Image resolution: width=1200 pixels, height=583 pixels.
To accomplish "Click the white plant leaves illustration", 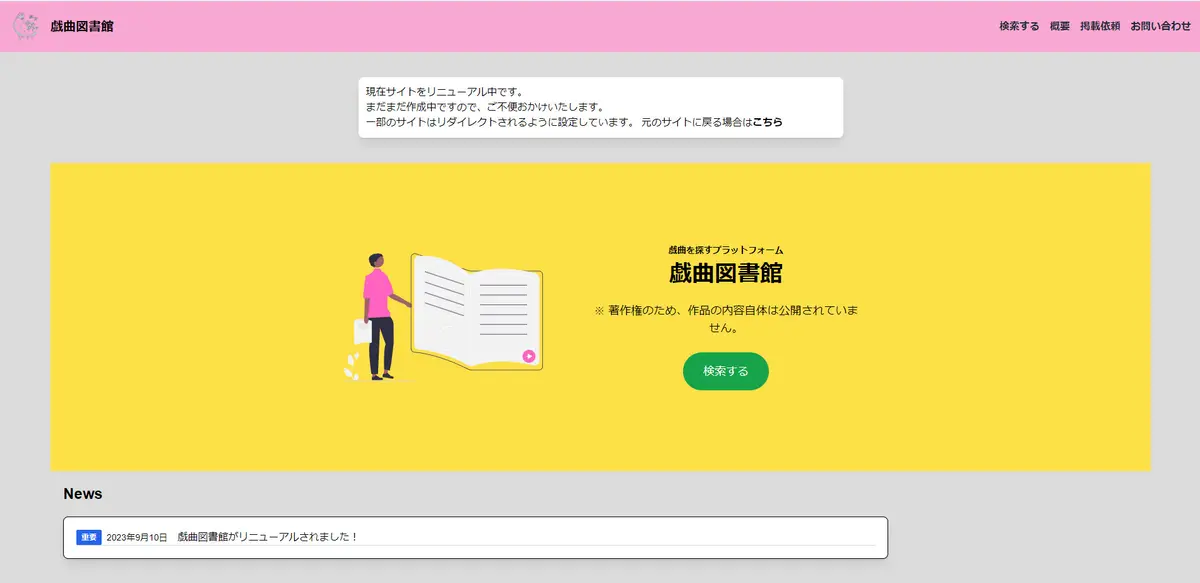I will point(352,367).
